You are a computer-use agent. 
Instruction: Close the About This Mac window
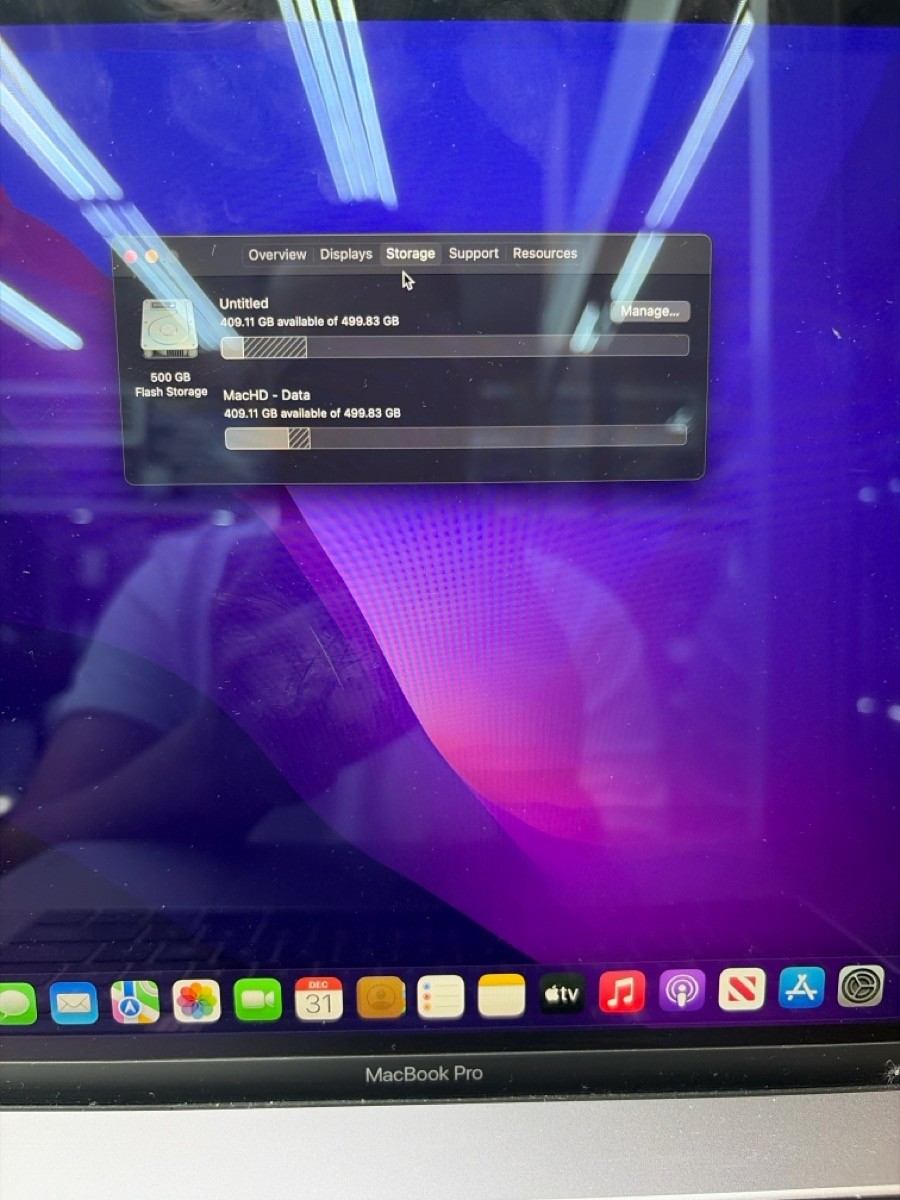click(130, 256)
